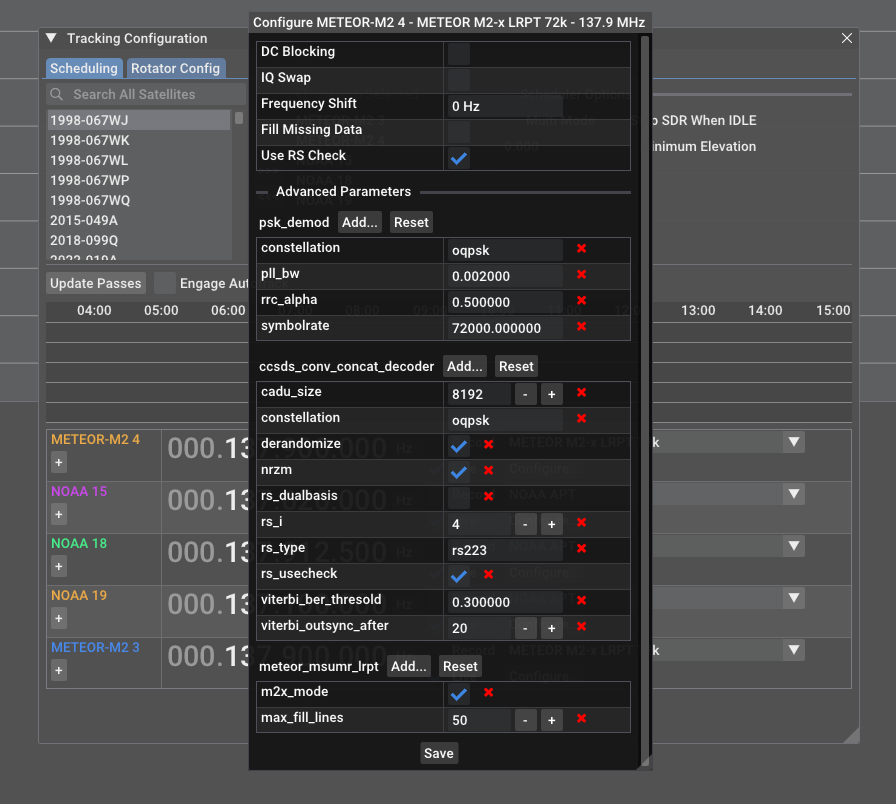Remove the rs_dualbasis parameter
Image resolution: width=896 pixels, height=804 pixels.
489,497
